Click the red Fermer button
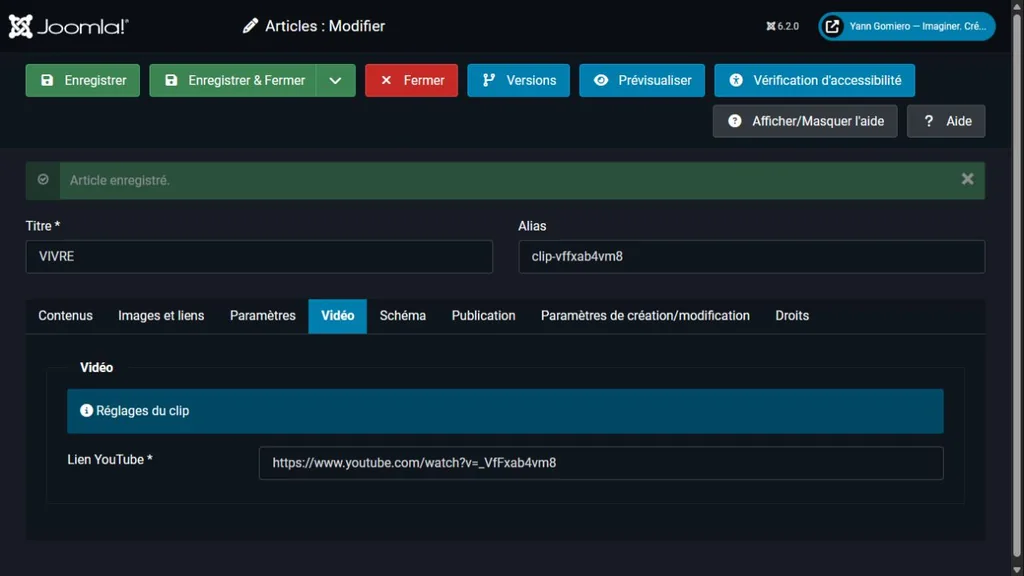The image size is (1024, 576). point(411,80)
